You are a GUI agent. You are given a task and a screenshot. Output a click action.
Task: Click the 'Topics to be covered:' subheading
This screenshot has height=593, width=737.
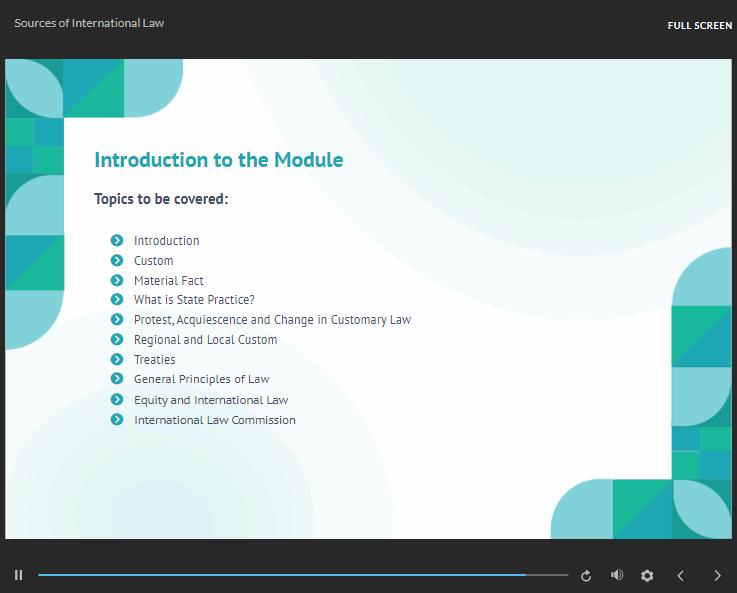tap(161, 199)
